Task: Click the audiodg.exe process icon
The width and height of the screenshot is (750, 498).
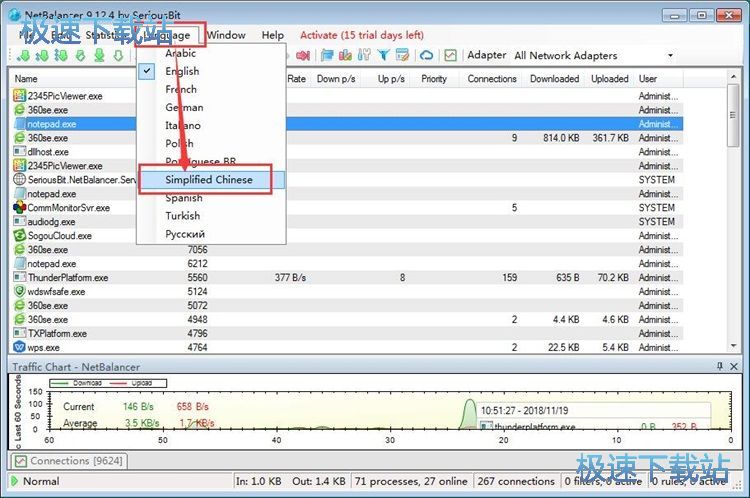Action: 20,221
